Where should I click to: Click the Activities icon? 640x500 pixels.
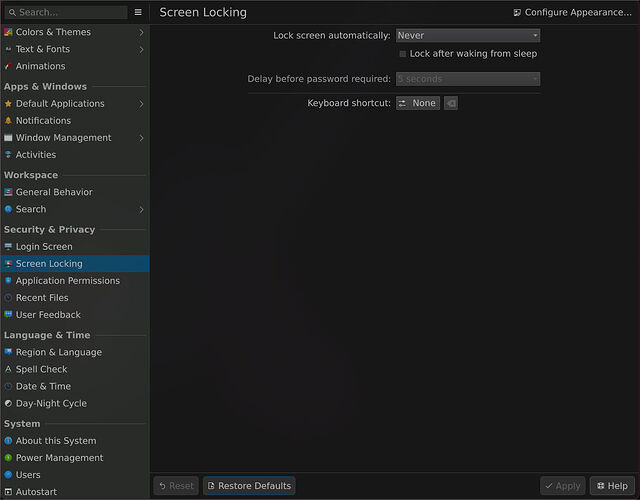[x=8, y=155]
